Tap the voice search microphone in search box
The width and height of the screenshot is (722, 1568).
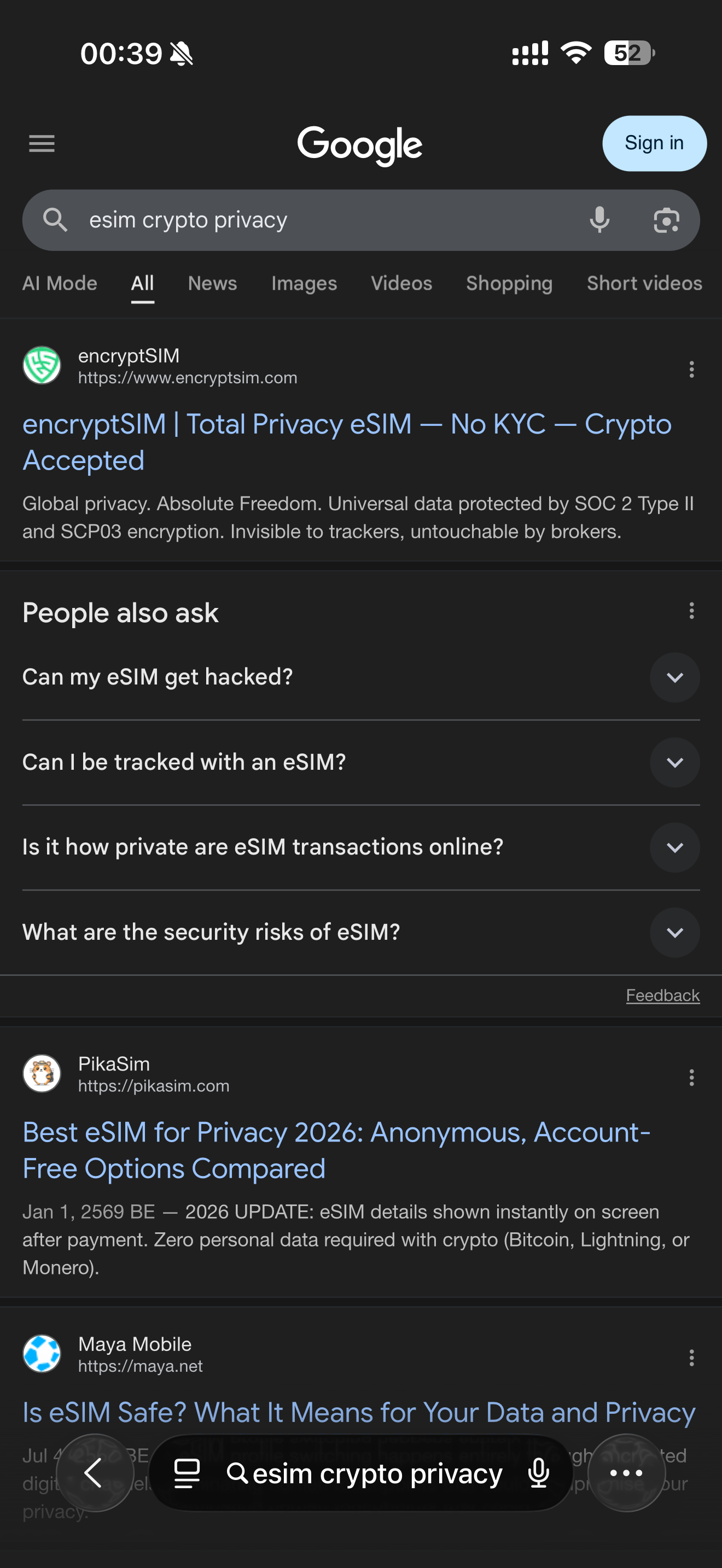(x=599, y=220)
